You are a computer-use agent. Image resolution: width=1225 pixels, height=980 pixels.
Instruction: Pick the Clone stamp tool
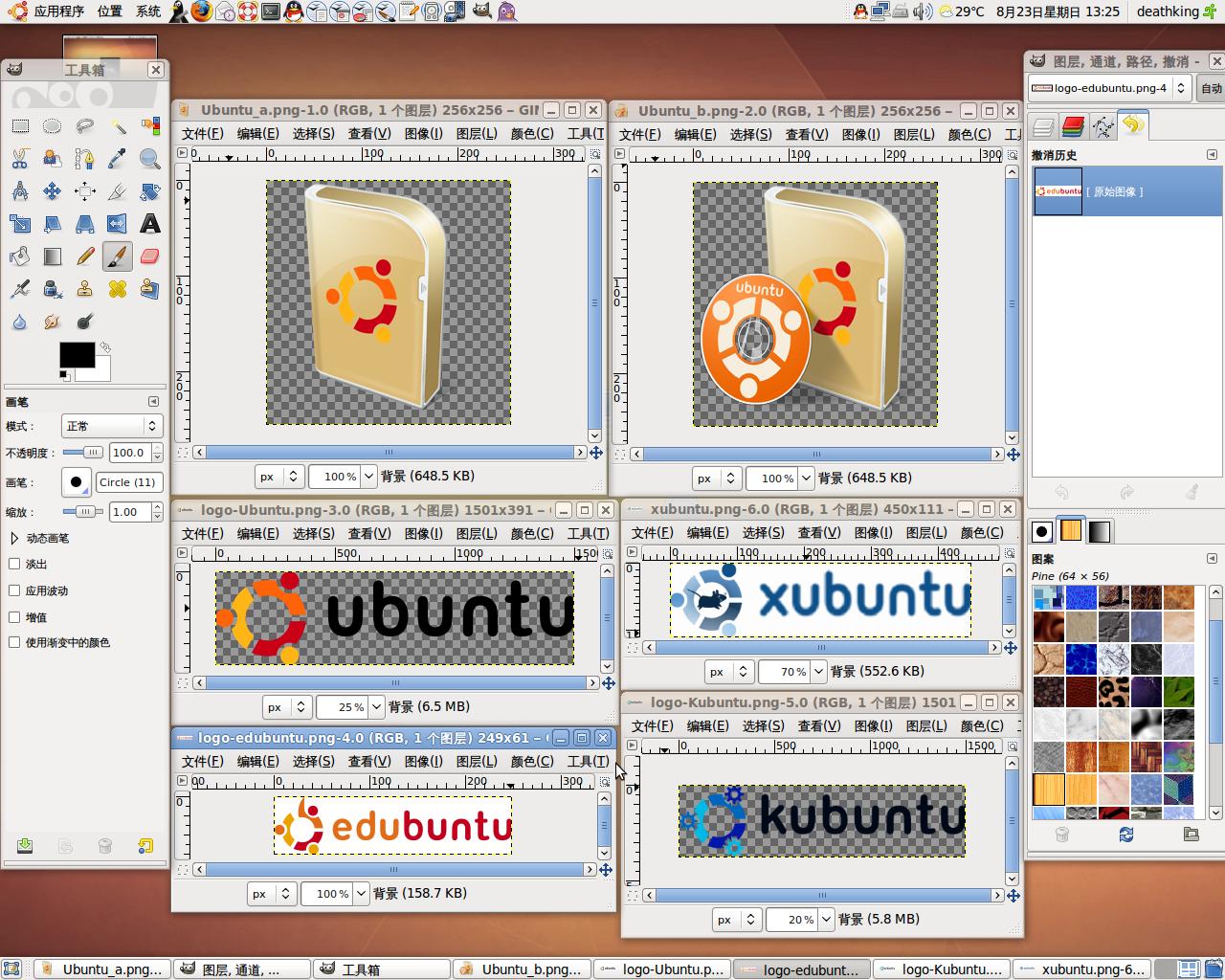coord(85,289)
